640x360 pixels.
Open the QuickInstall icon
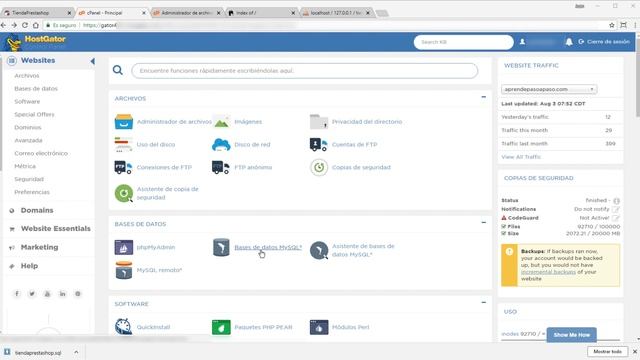tap(123, 327)
